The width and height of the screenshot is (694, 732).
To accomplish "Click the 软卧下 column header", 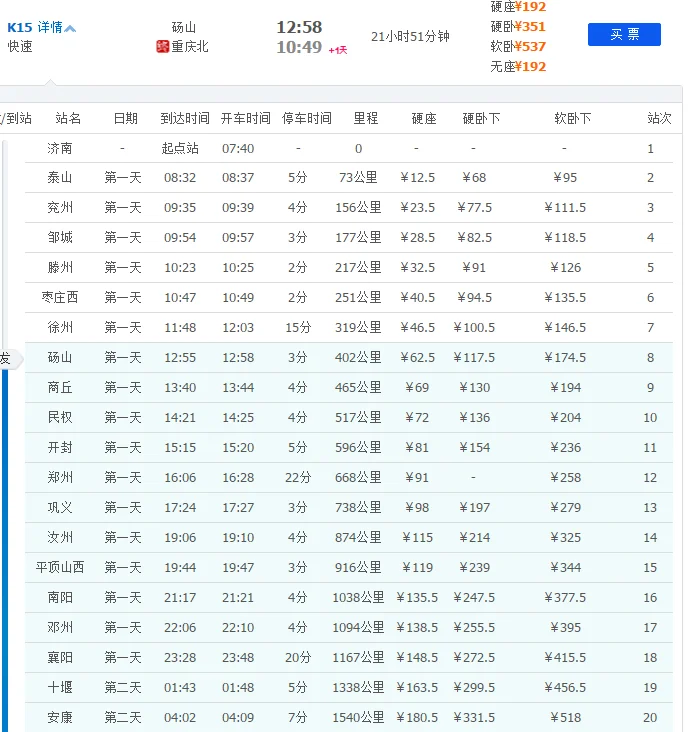I will coord(573,119).
